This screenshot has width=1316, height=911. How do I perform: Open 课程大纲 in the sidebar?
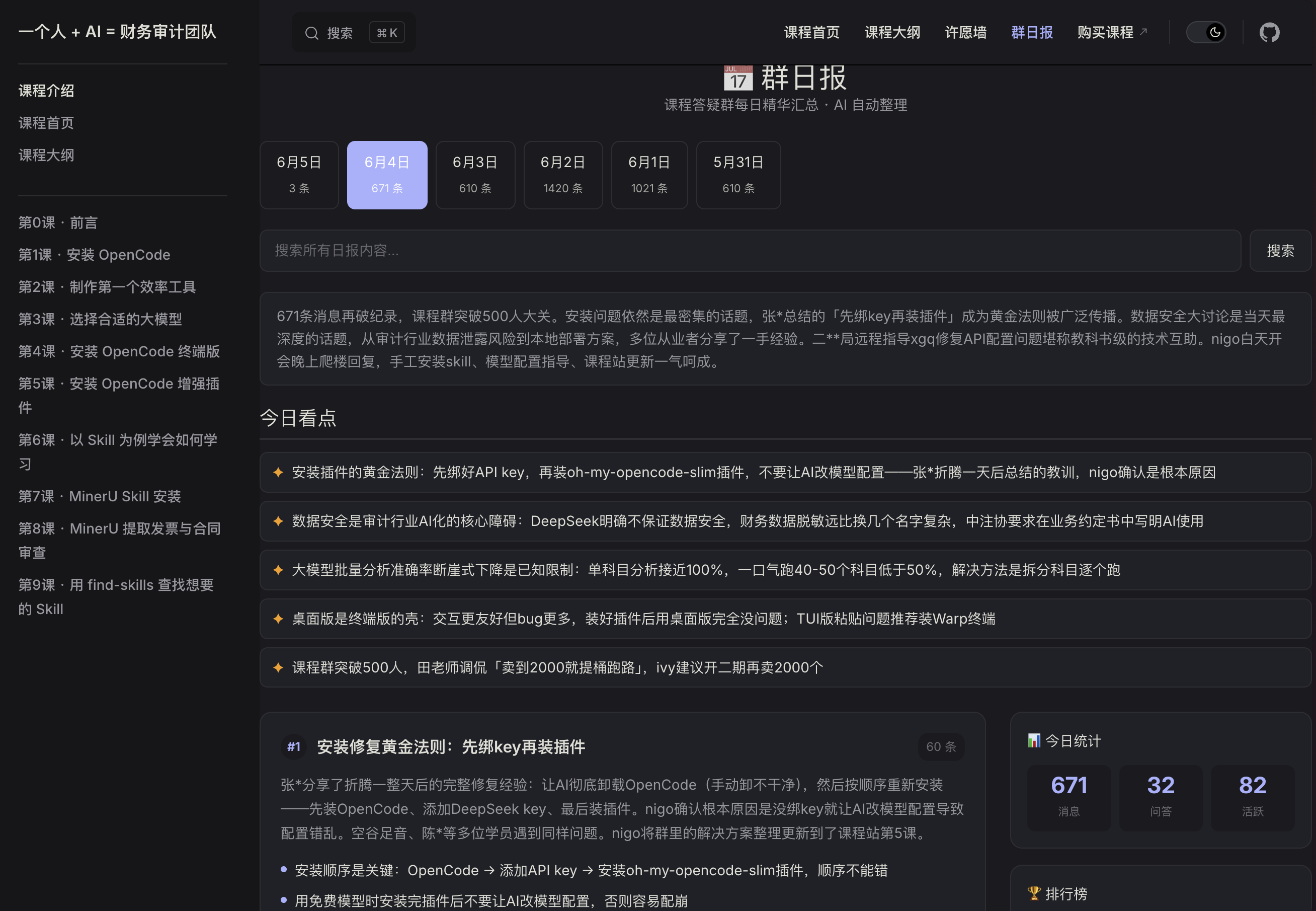pyautogui.click(x=46, y=155)
